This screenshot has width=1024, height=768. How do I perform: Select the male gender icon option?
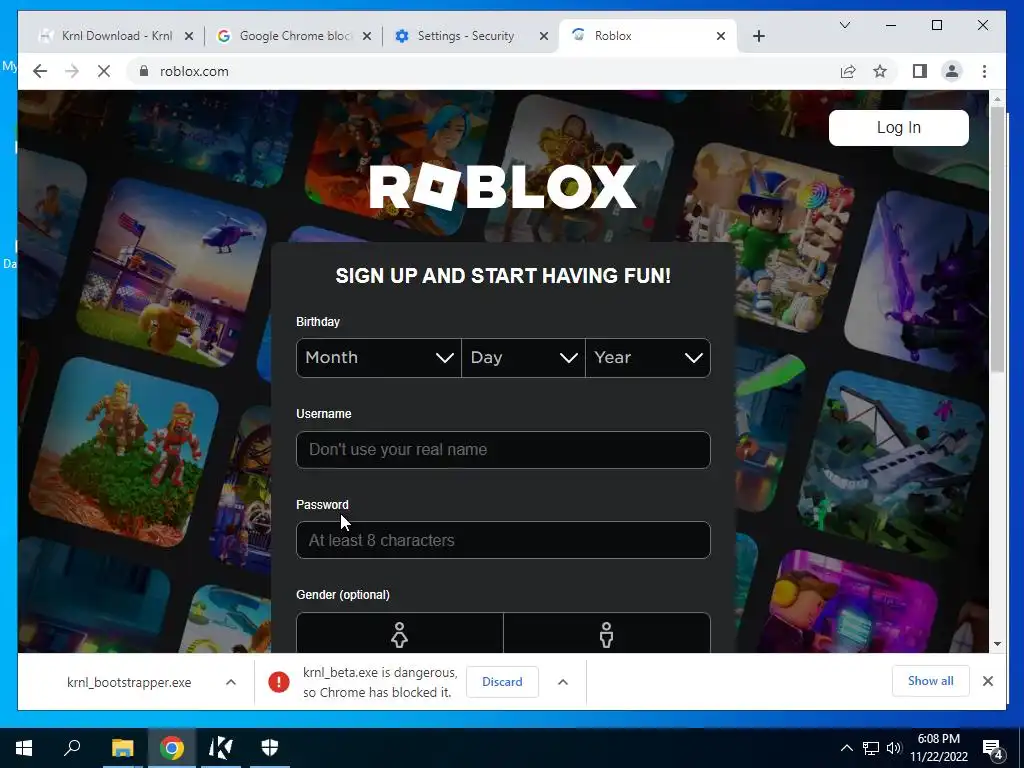pyautogui.click(x=607, y=634)
